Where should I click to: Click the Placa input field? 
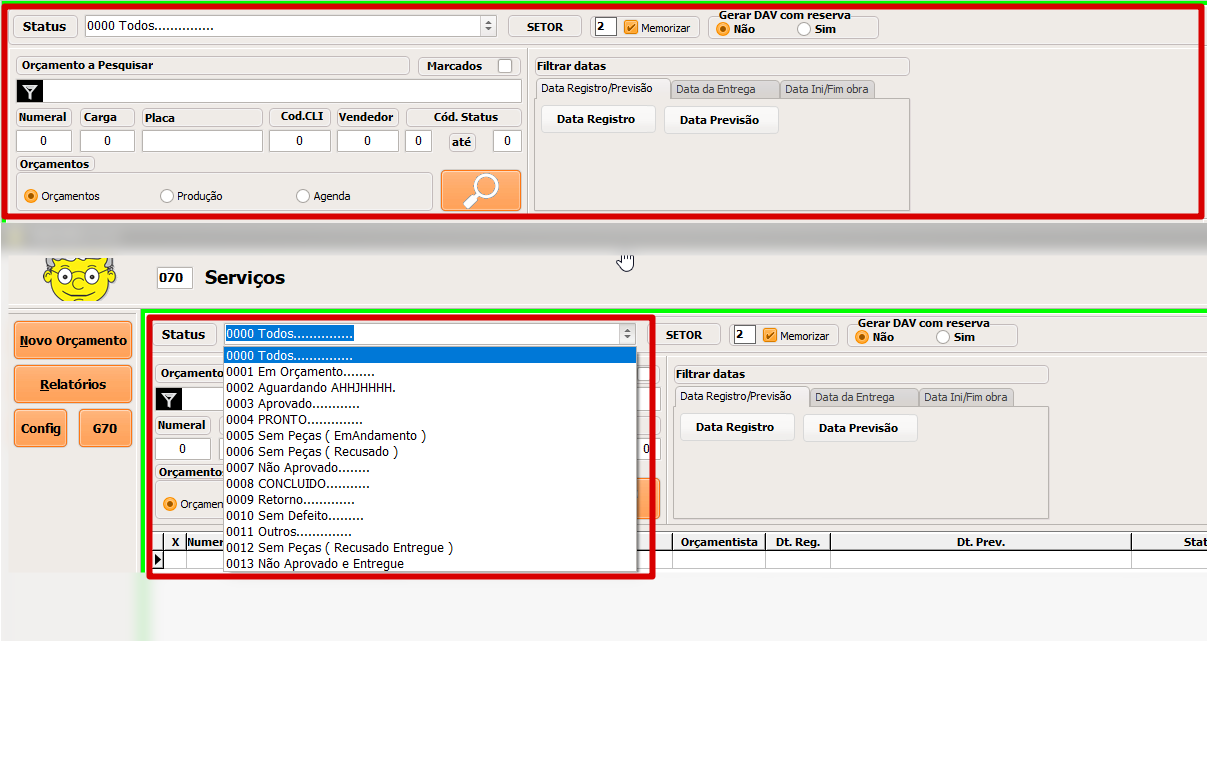[x=202, y=142]
